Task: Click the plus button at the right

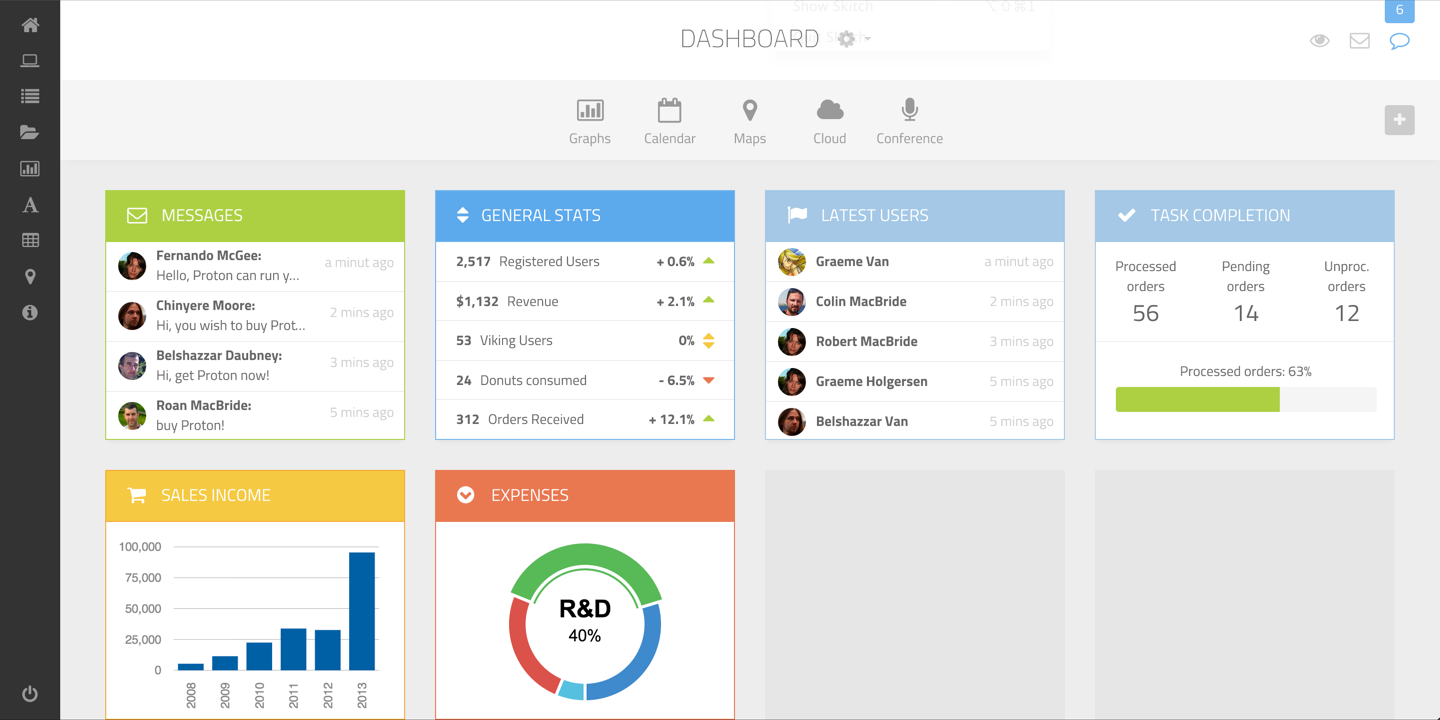Action: point(1400,120)
